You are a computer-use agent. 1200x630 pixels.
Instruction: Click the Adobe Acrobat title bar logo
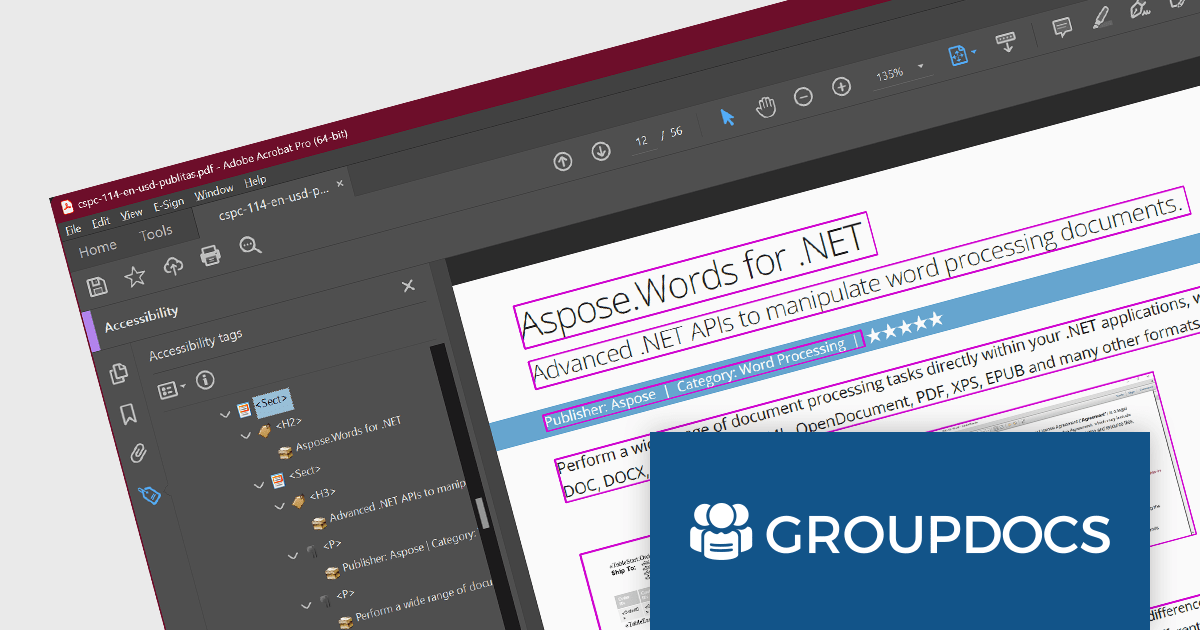pos(68,207)
